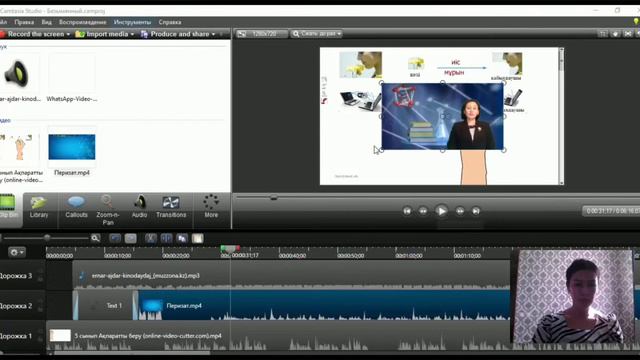Select the Перизат.mp4 thumbnail in Clip Bin
The width and height of the screenshot is (640, 360).
(x=72, y=147)
